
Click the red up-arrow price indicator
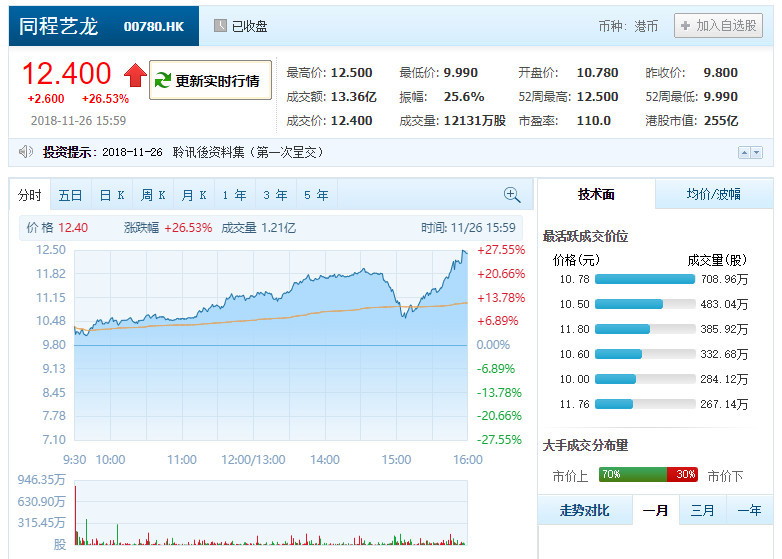(135, 75)
